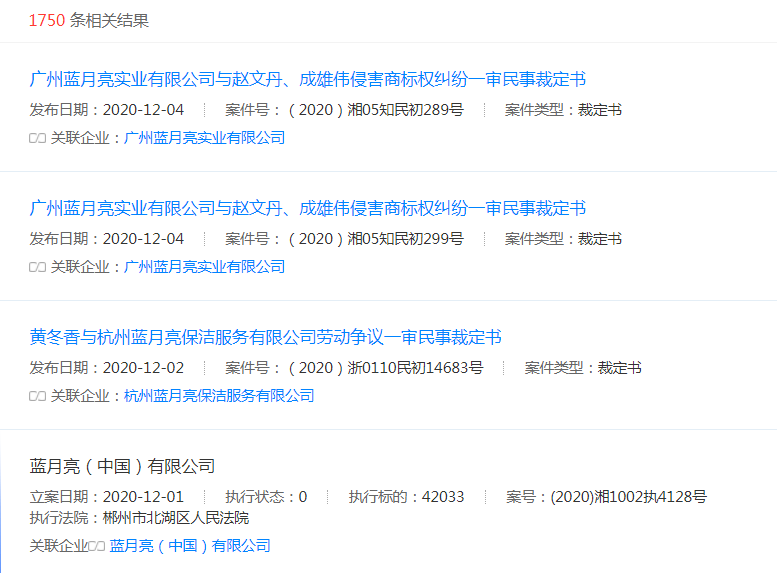
Task: Open the 湘05知民初299号 judgment title link
Action: [307, 208]
